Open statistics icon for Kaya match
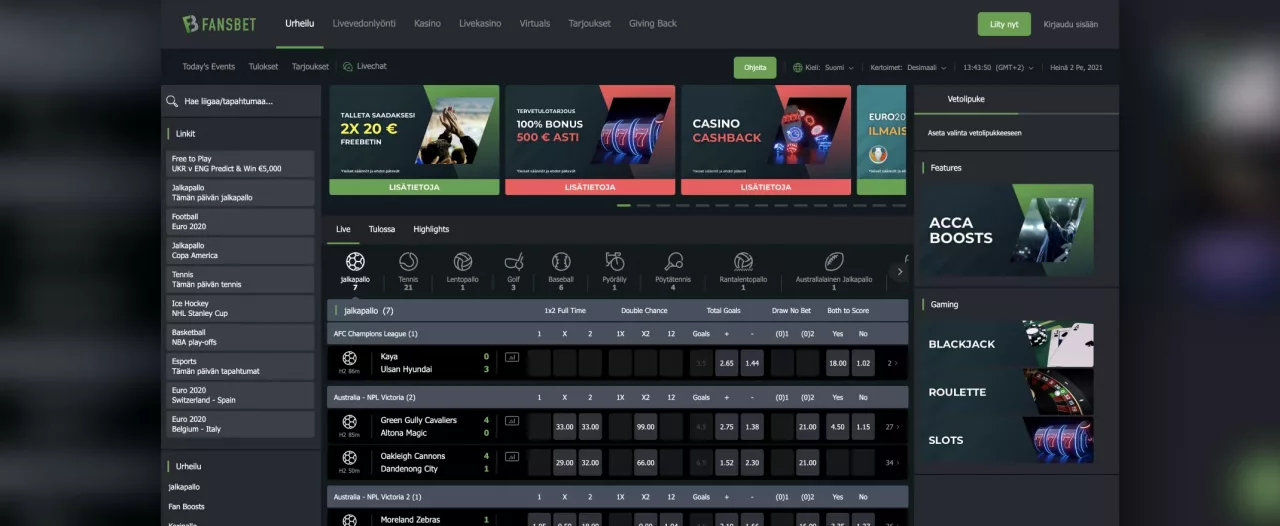This screenshot has height=526, width=1280. (x=512, y=357)
